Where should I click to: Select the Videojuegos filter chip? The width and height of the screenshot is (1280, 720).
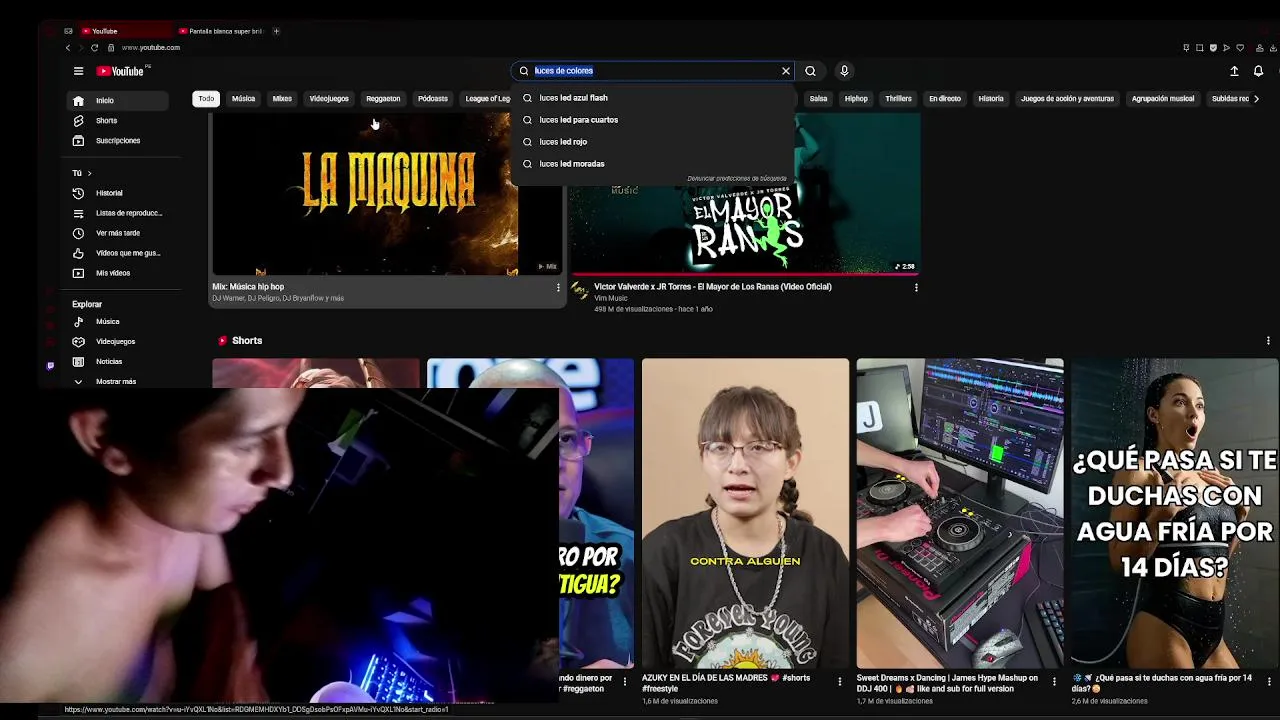click(329, 99)
